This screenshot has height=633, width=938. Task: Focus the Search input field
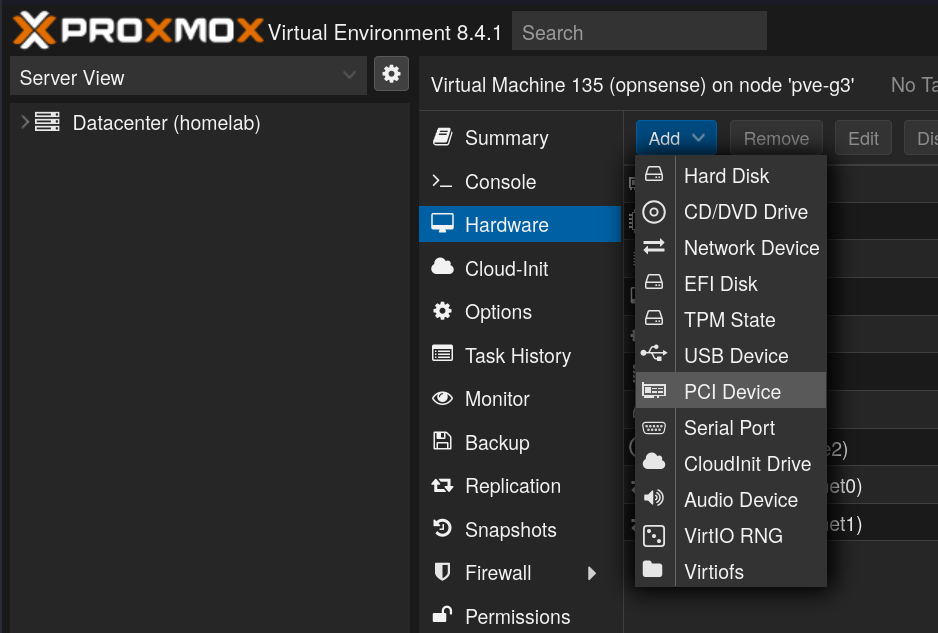tap(639, 32)
